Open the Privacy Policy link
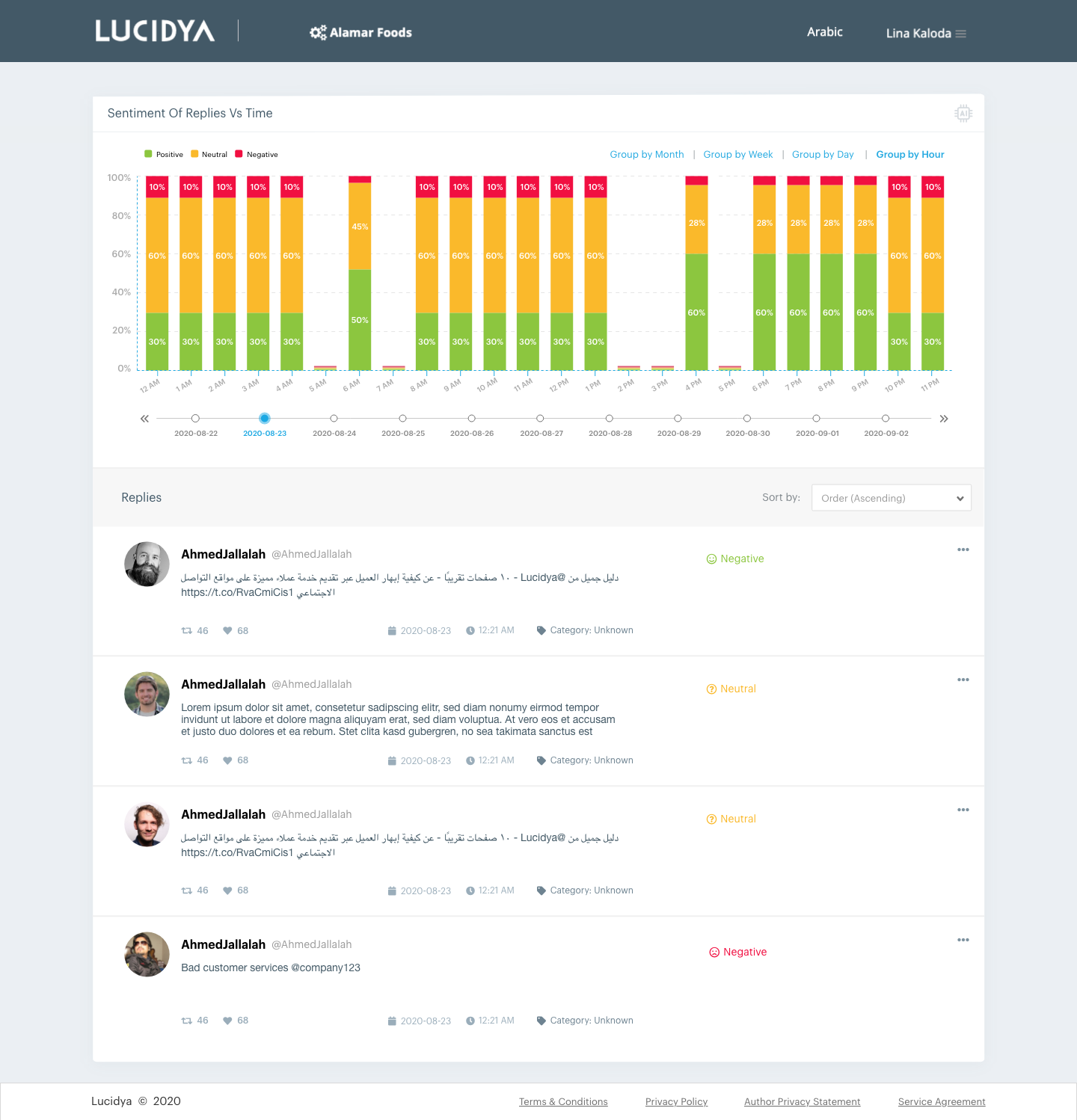 676,1101
